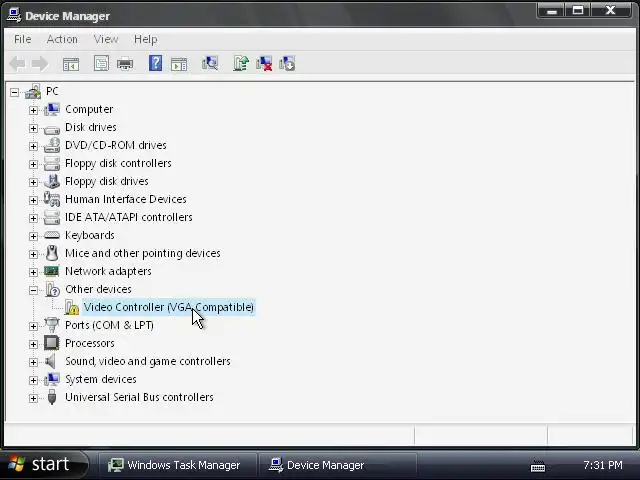Click the DVD/CD-ROM drives icon
The width and height of the screenshot is (640, 480).
click(x=52, y=145)
